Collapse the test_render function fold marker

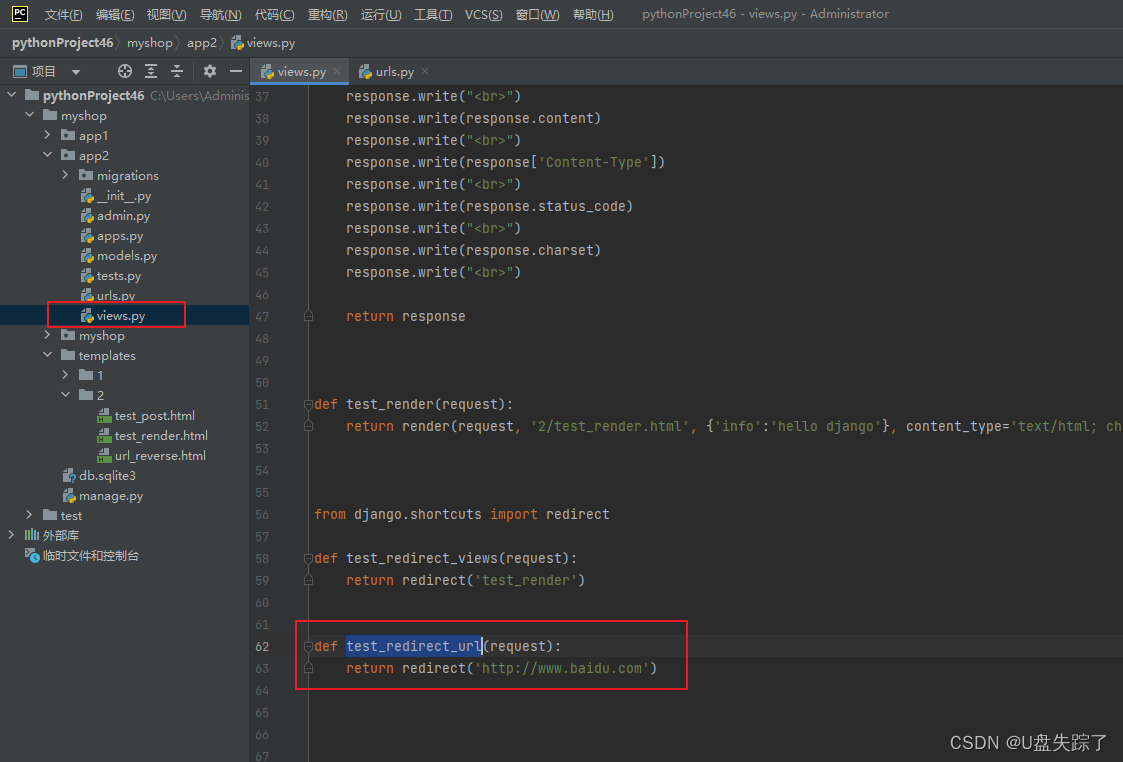pos(307,403)
